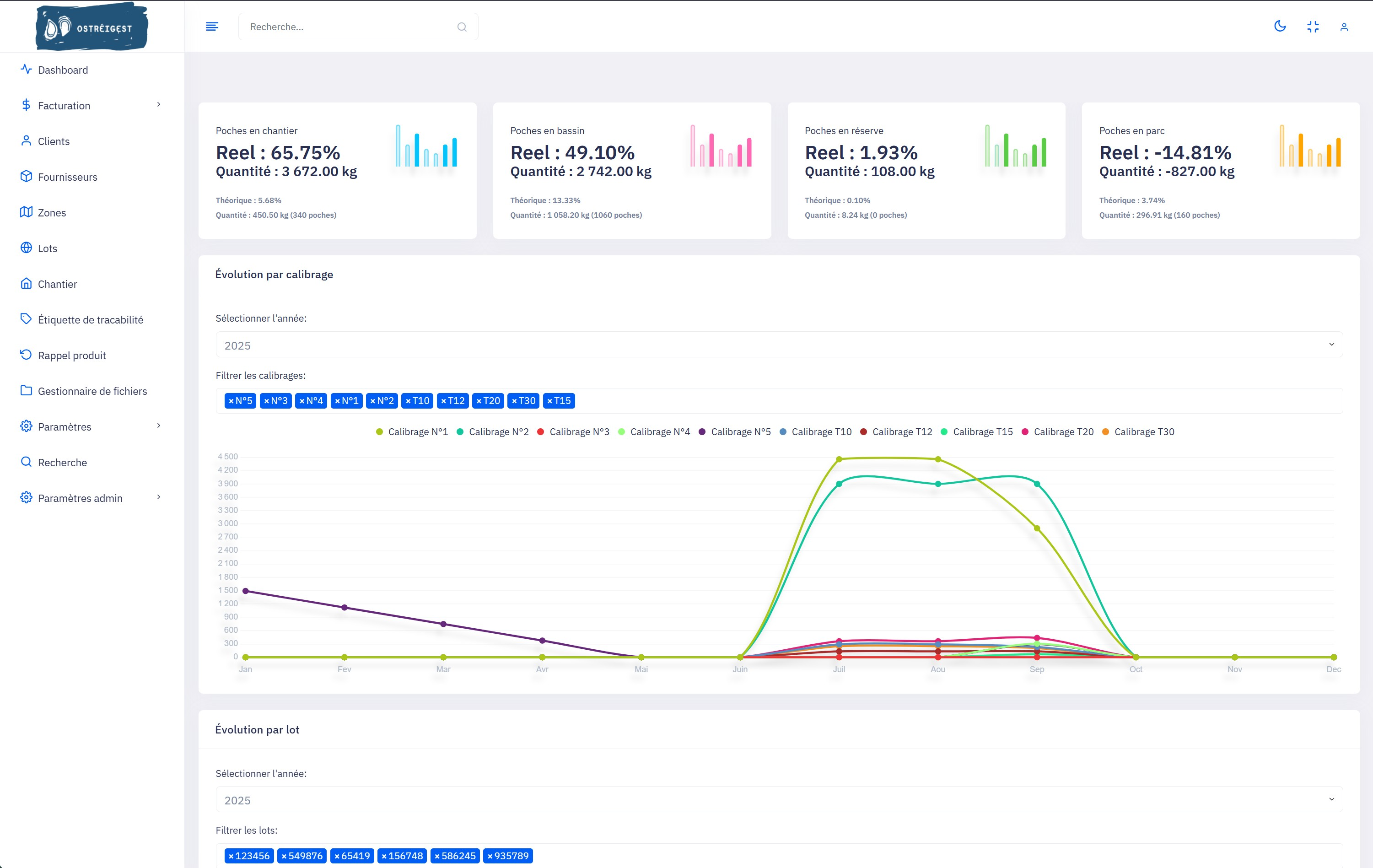
Task: Toggle Calibrage N°5 legend entry
Action: click(740, 432)
